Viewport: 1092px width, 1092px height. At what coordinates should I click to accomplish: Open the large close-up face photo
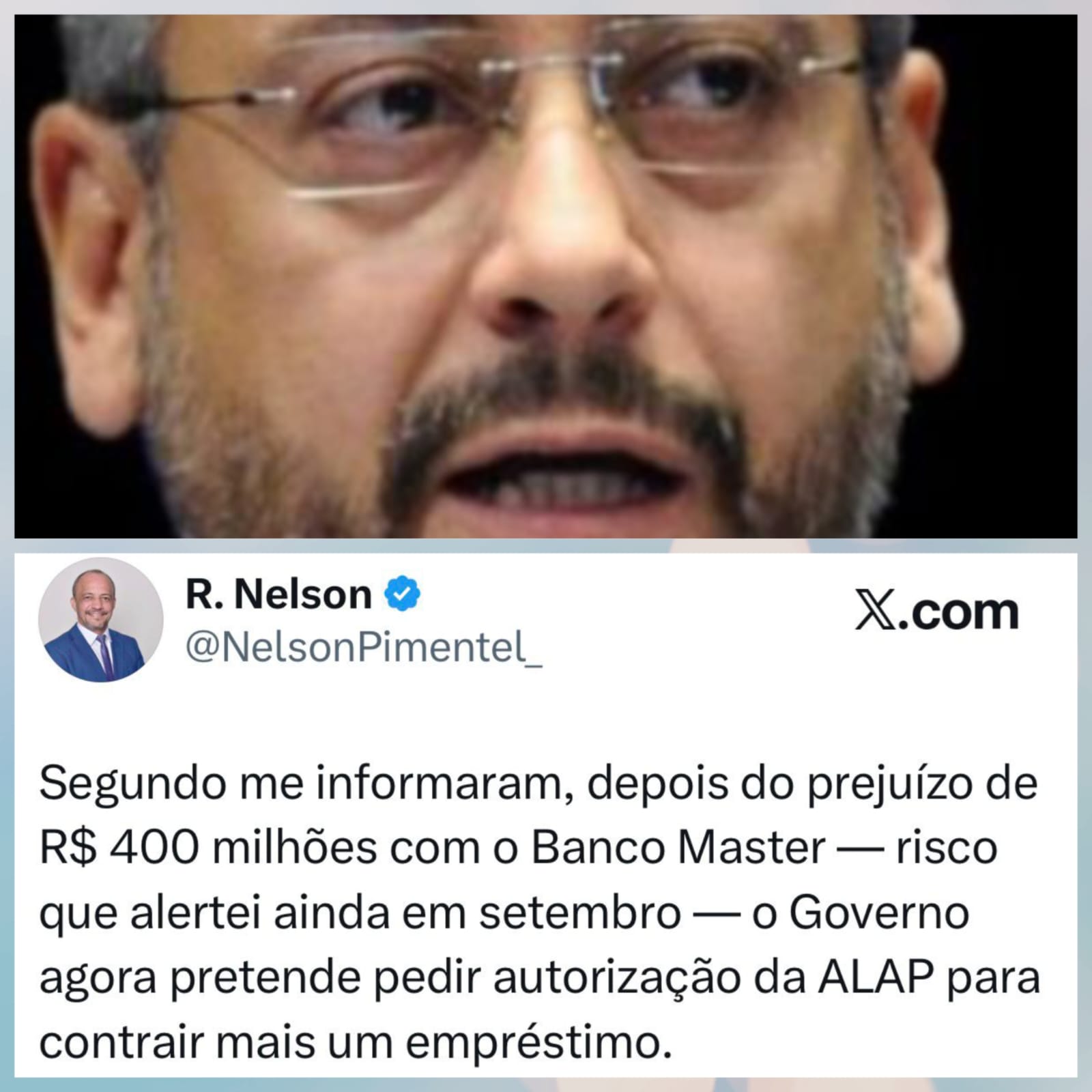(546, 276)
